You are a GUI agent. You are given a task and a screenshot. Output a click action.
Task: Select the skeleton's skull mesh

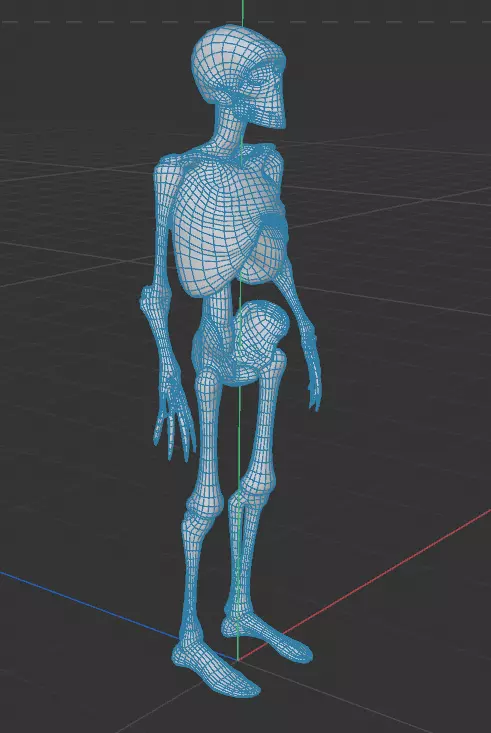tap(238, 75)
